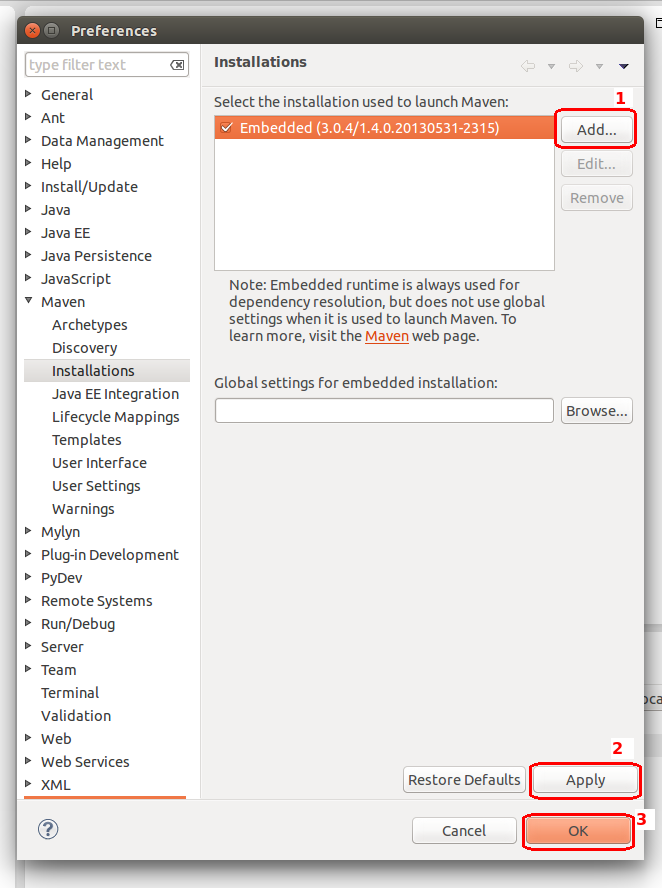Click the global settings path input field
The width and height of the screenshot is (662, 888).
coord(384,410)
